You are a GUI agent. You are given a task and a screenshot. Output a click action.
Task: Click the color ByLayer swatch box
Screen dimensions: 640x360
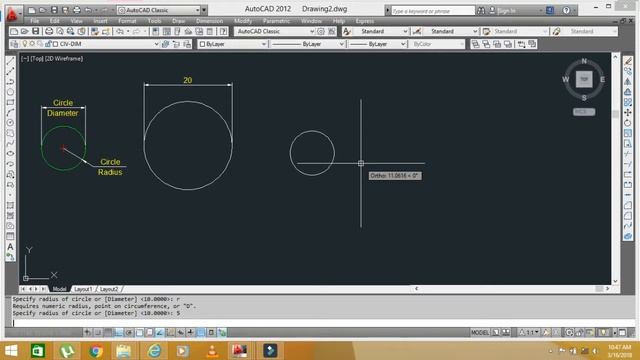pos(202,44)
